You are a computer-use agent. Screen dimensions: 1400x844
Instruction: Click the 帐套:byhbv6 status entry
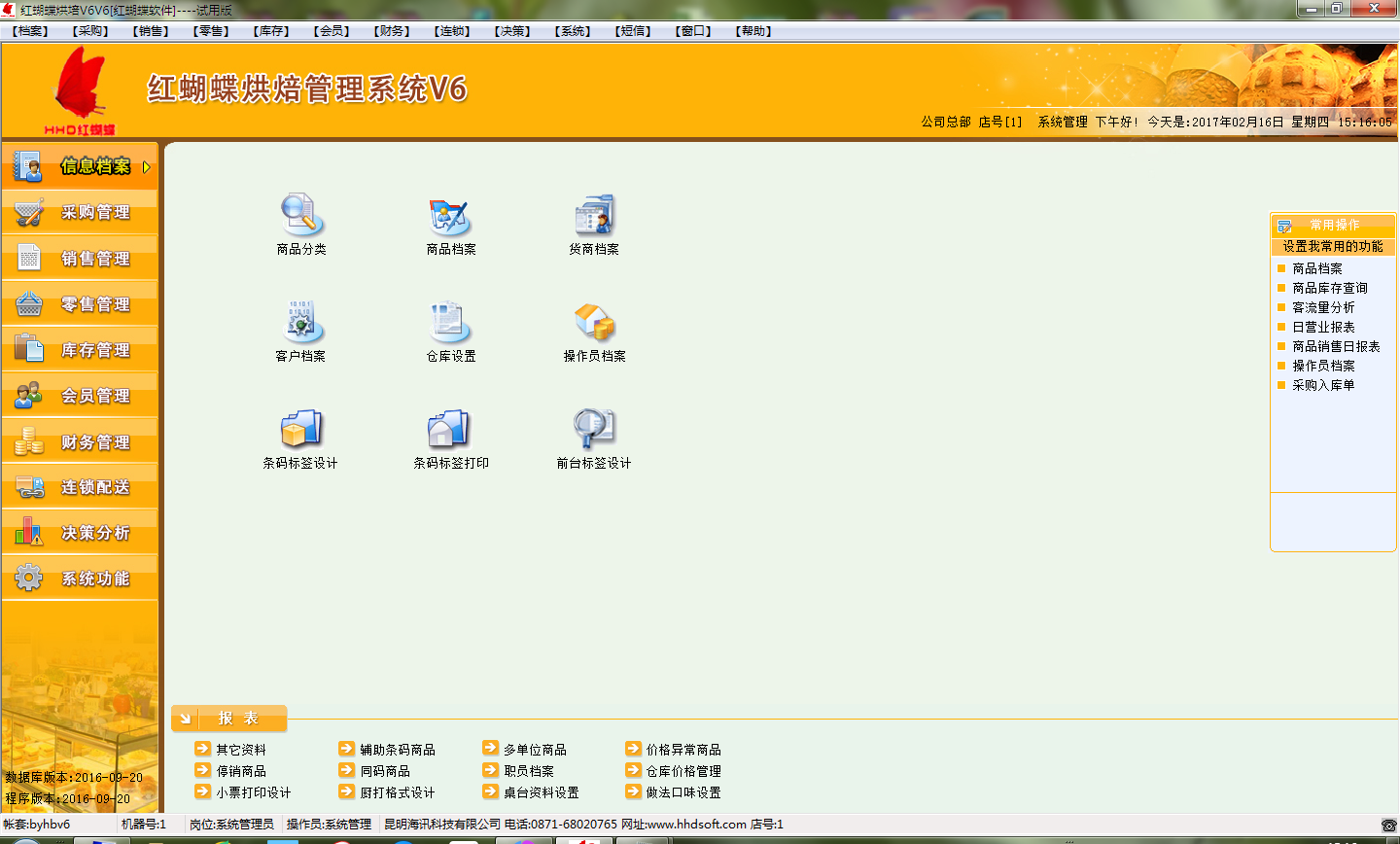pos(37,825)
